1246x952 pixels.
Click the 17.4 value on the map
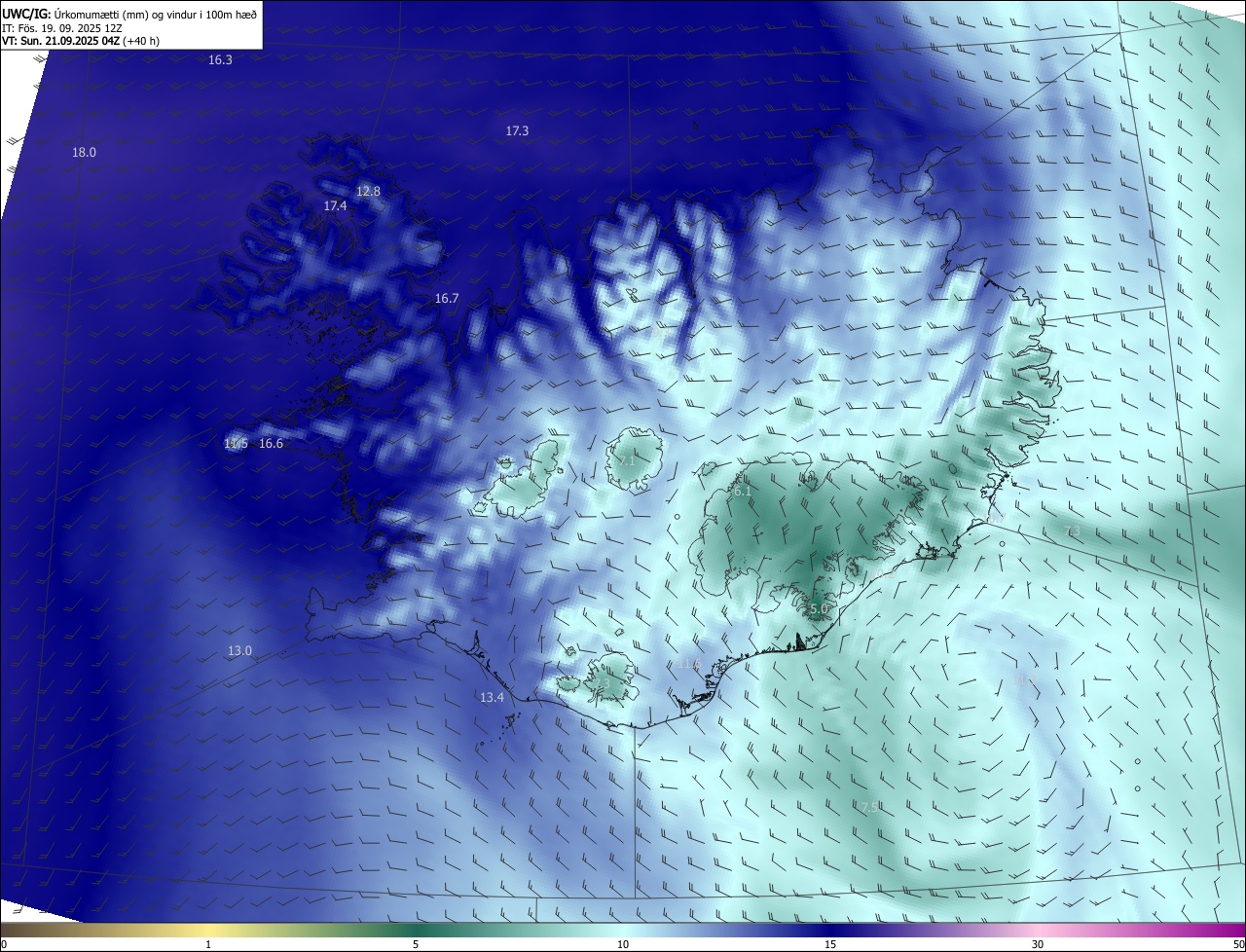335,206
